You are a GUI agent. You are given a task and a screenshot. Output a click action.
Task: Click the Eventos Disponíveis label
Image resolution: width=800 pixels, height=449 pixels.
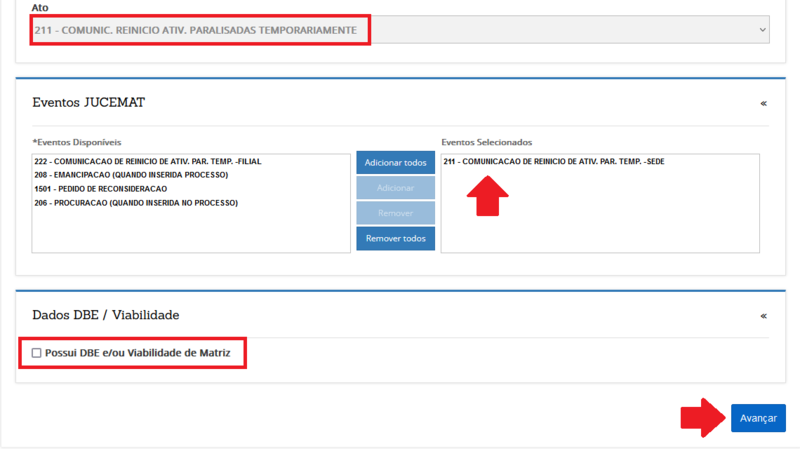pos(77,143)
